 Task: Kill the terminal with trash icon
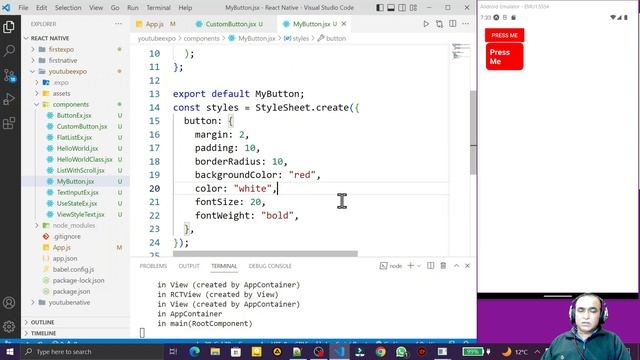[443, 266]
